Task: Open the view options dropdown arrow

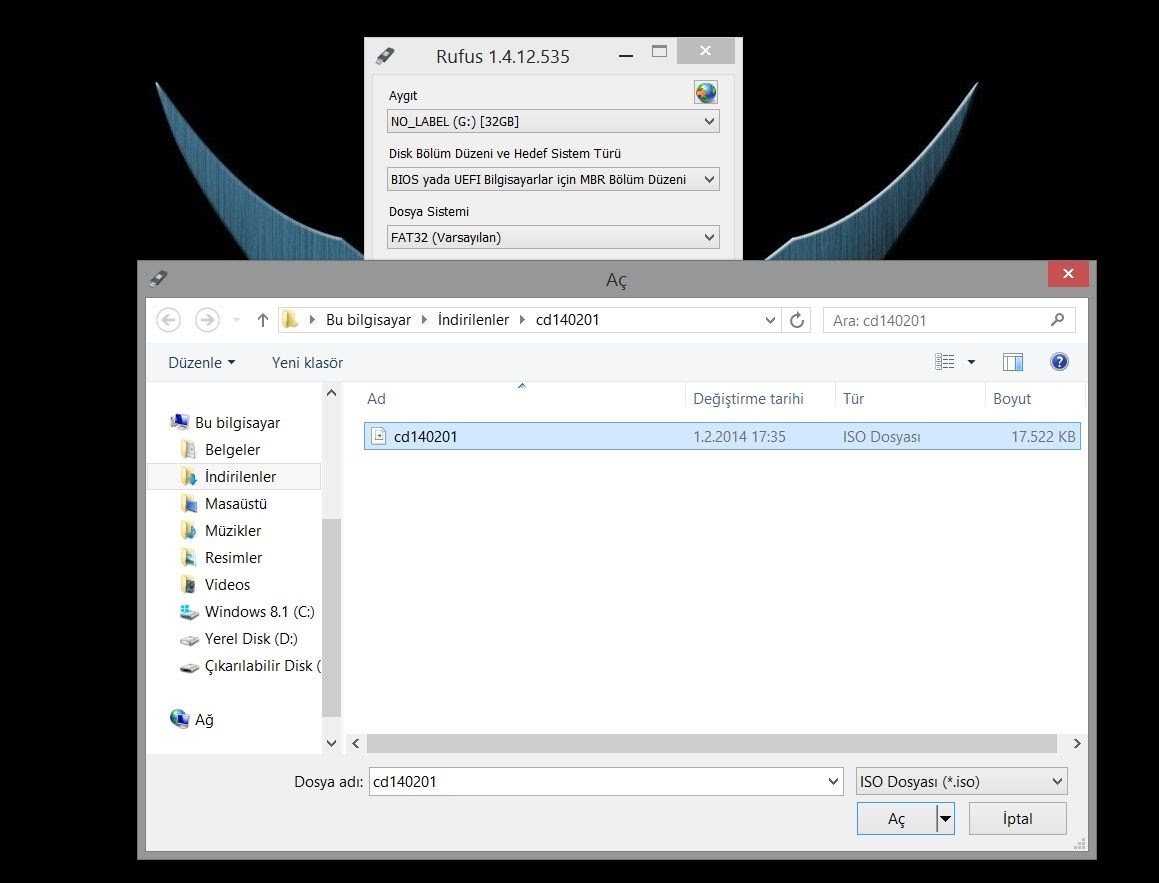Action: 971,362
